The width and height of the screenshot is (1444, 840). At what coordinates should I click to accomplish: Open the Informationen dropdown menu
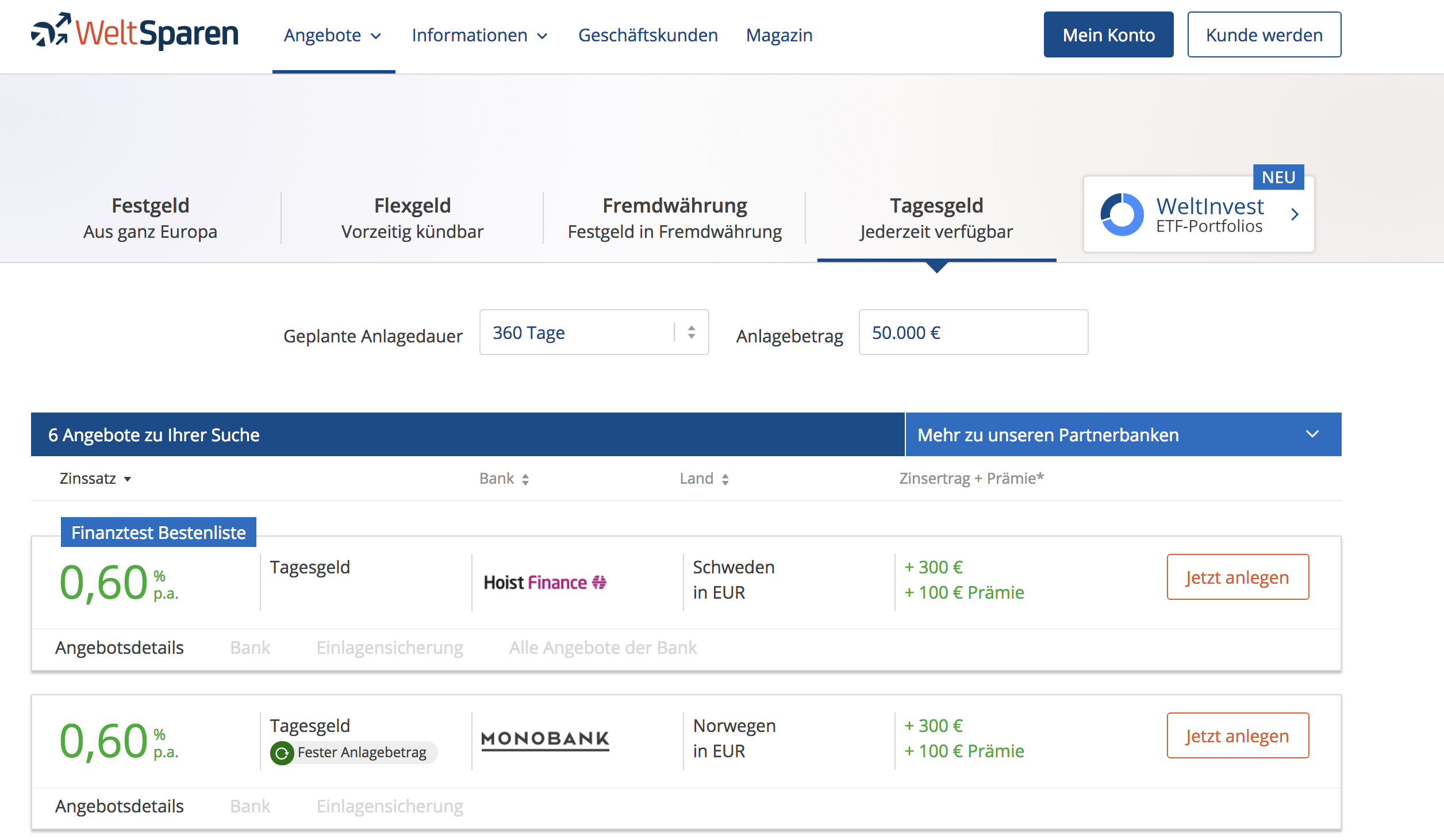pyautogui.click(x=480, y=35)
